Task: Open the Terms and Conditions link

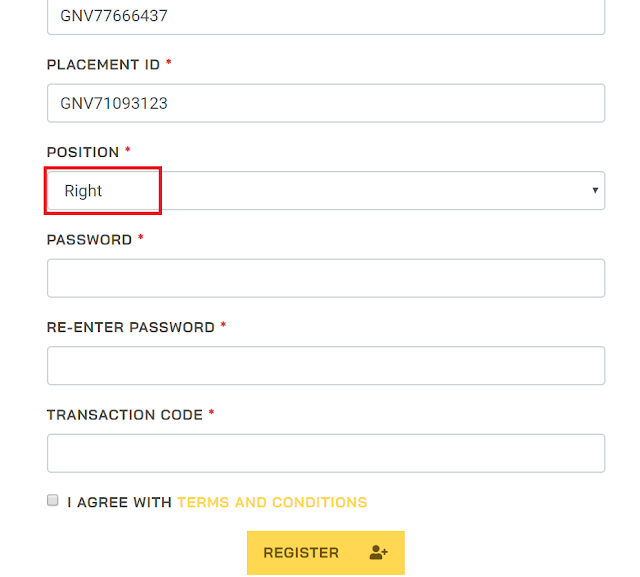Action: click(272, 502)
